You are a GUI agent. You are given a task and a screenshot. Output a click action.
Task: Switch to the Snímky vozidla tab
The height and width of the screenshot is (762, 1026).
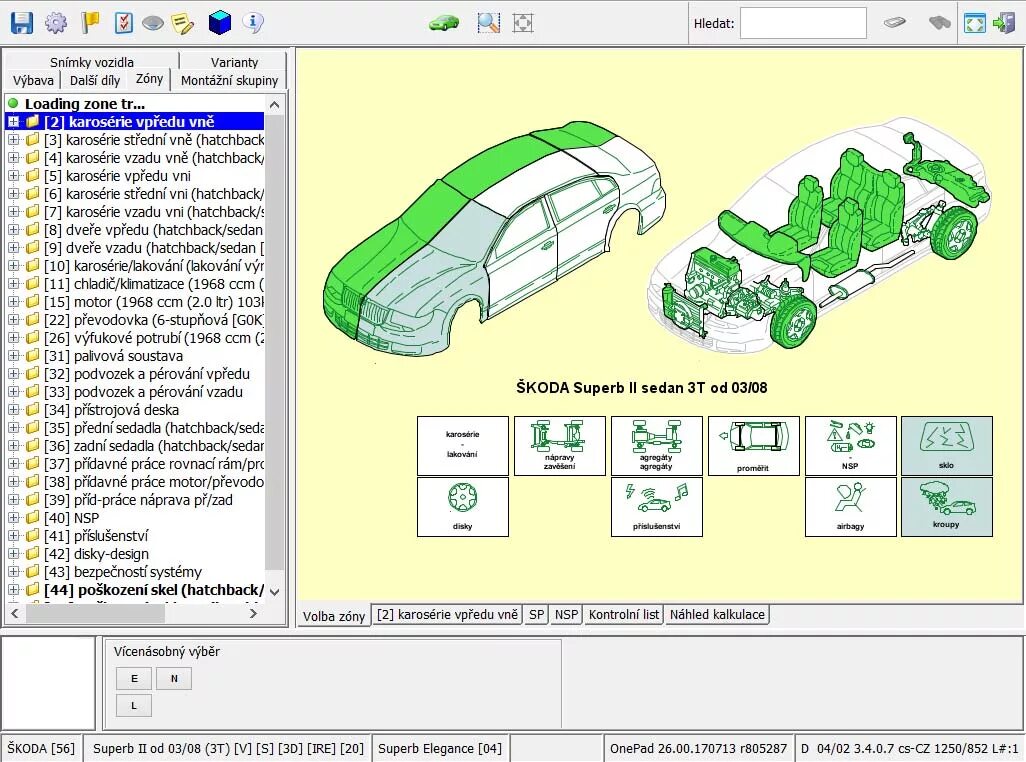[x=92, y=61]
